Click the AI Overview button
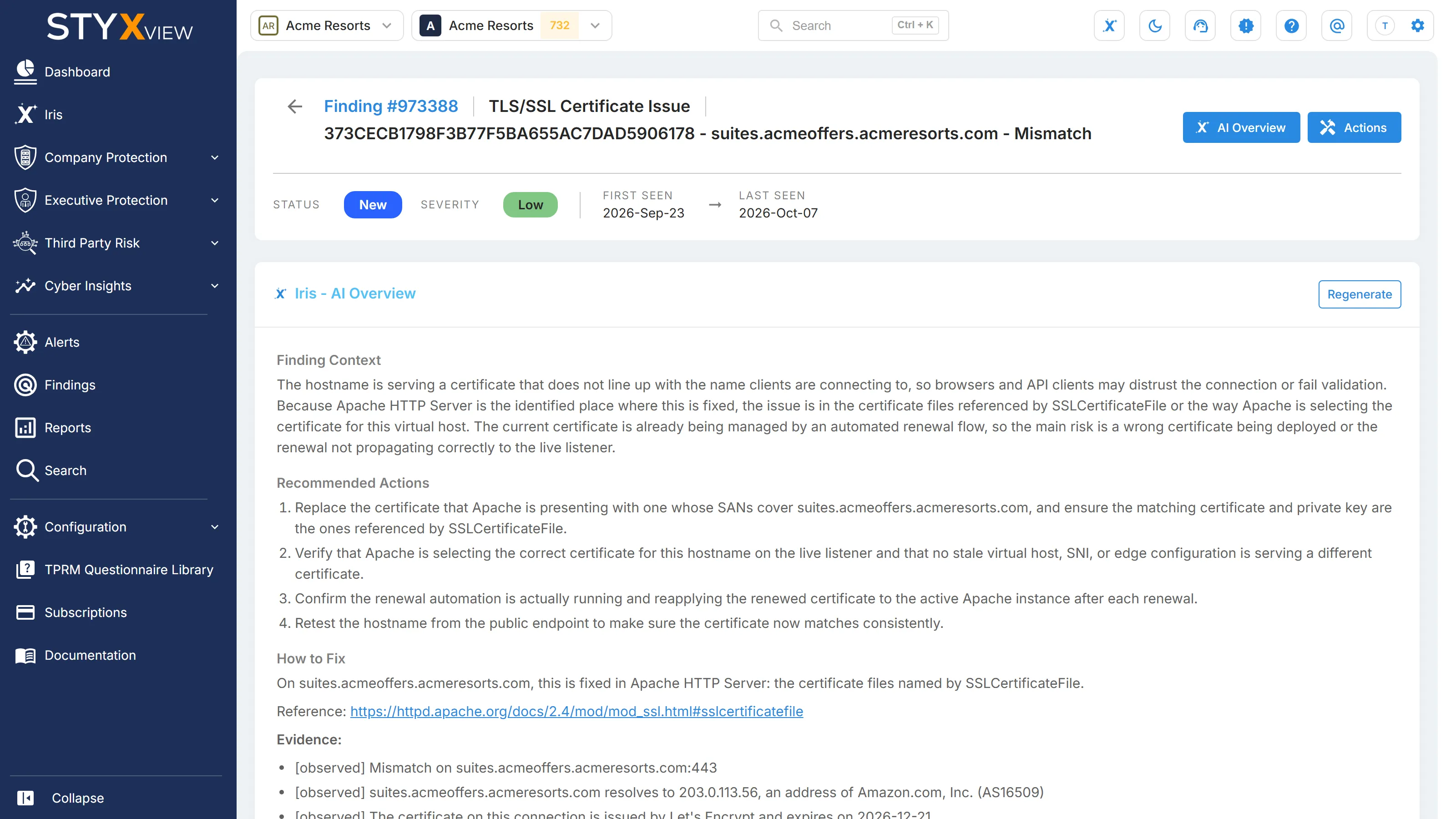Viewport: 1456px width, 819px height. (x=1241, y=127)
